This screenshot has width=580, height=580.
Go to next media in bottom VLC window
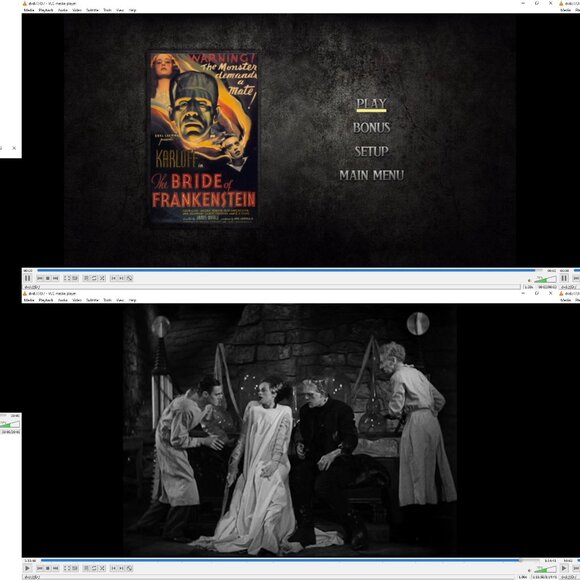(55, 568)
